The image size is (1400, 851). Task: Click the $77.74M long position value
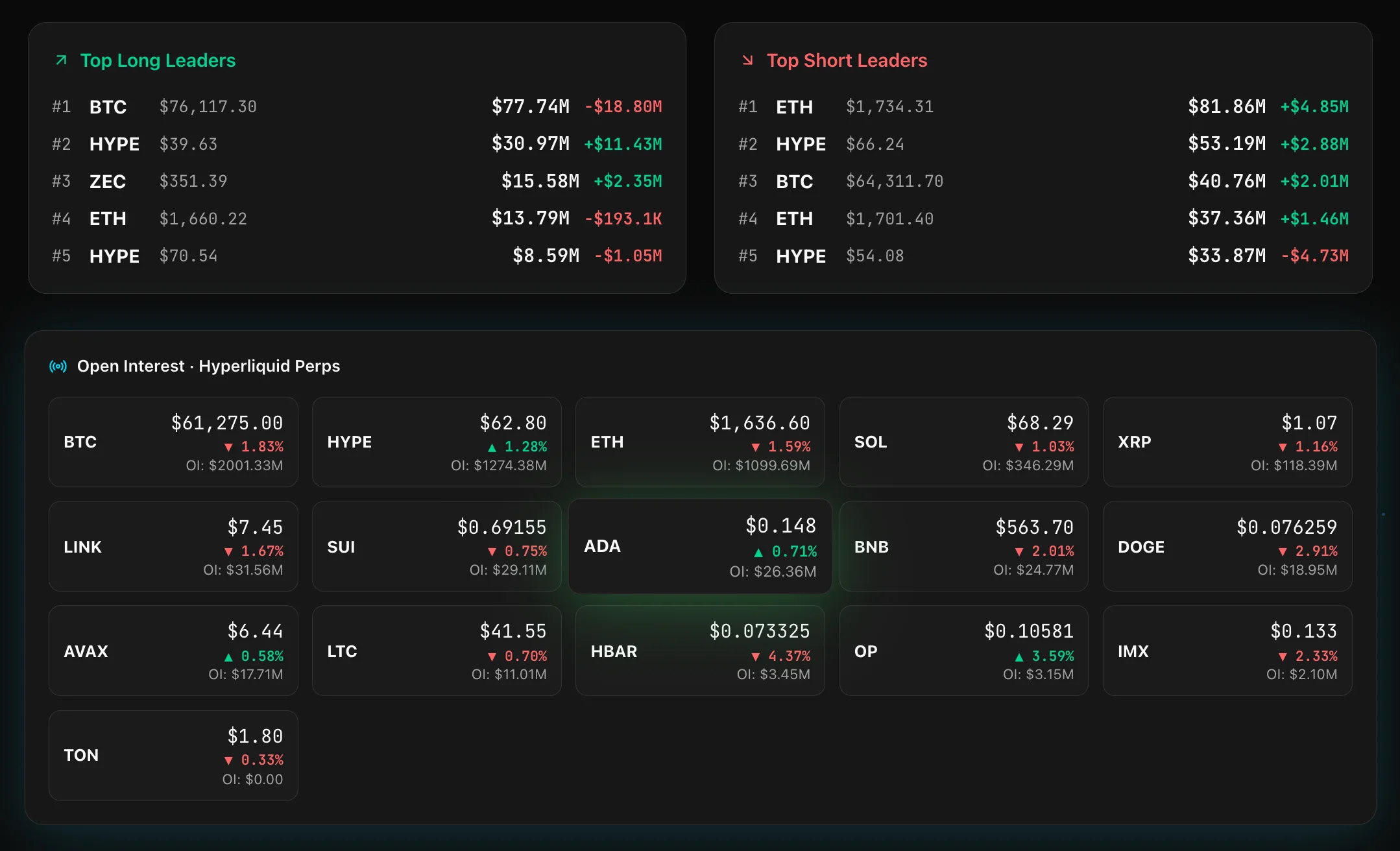pos(530,106)
